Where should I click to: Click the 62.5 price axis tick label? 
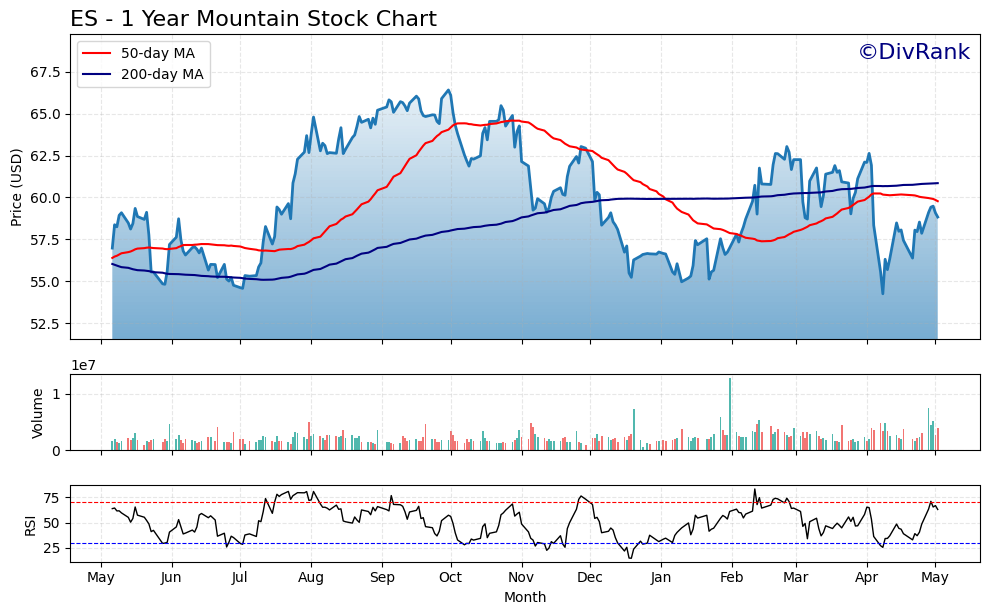[x=45, y=156]
